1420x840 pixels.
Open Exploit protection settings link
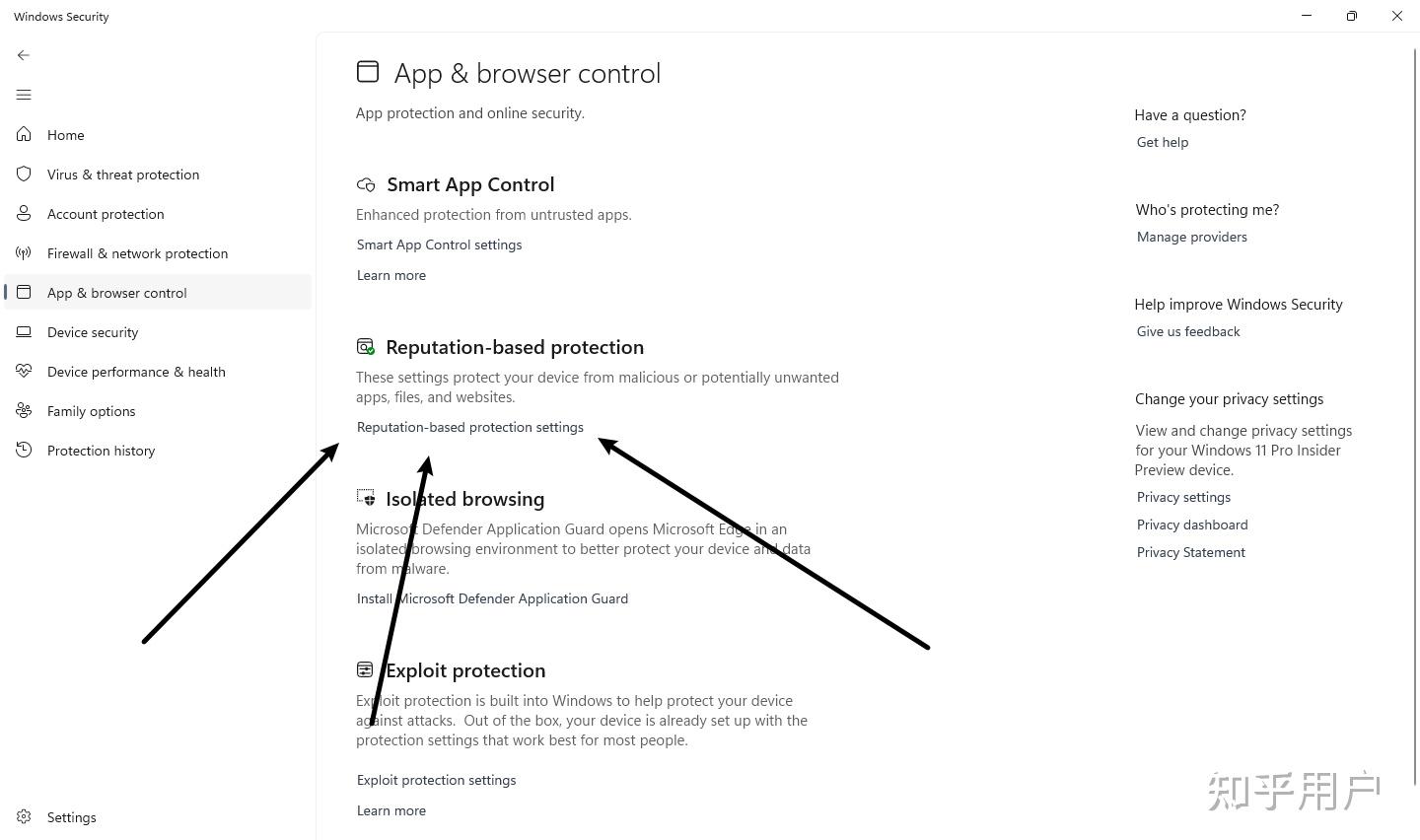pyautogui.click(x=436, y=780)
